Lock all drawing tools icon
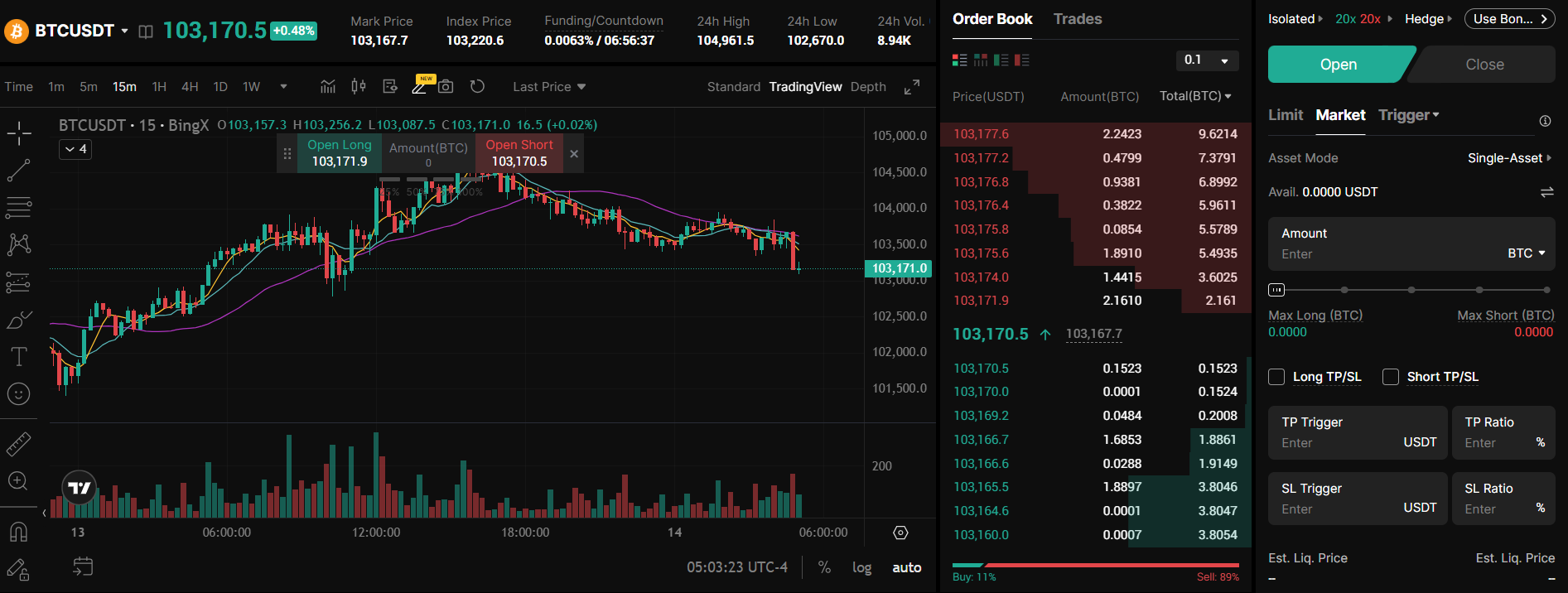The image size is (1568, 593). pyautogui.click(x=18, y=569)
